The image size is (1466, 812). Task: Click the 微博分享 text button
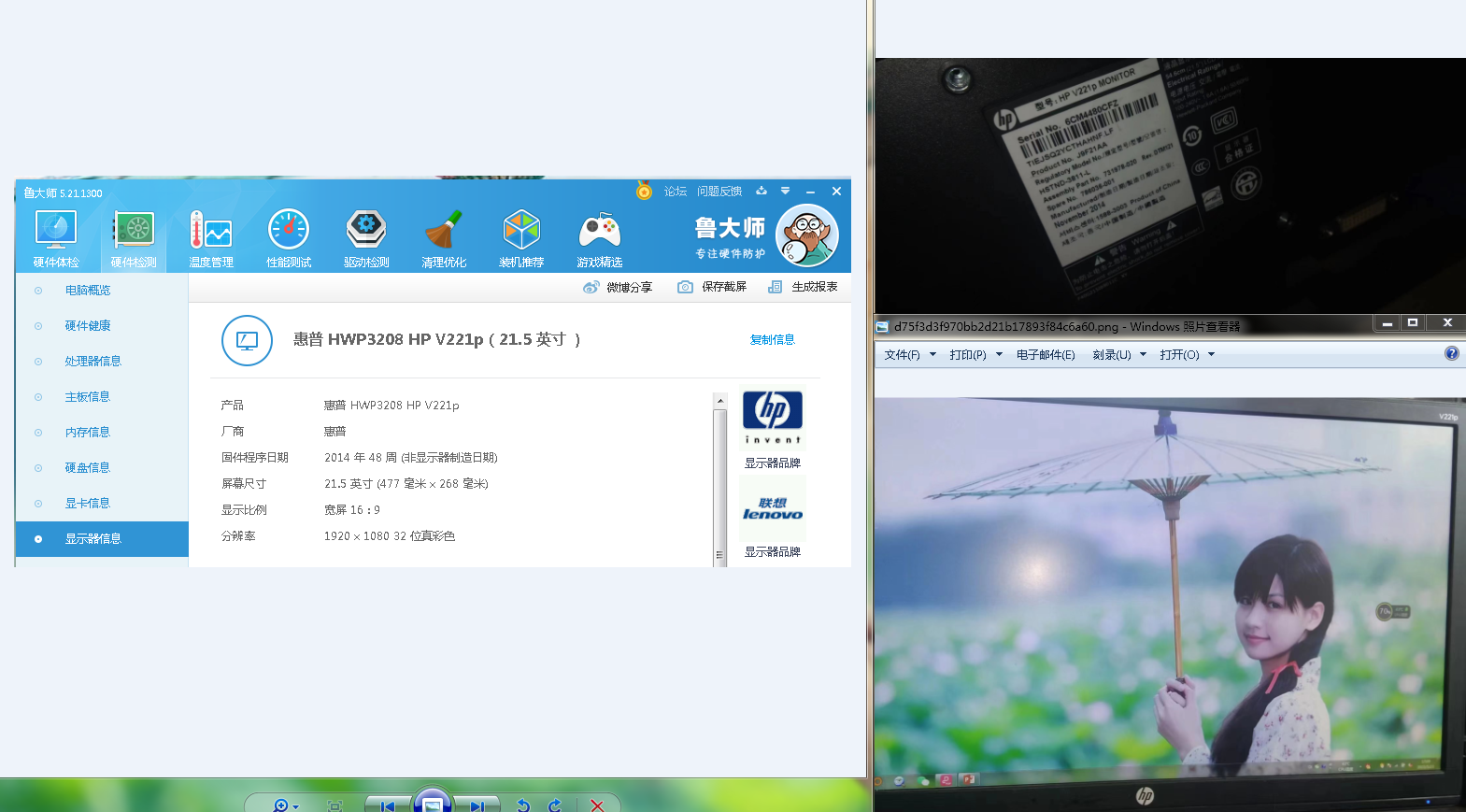pos(629,287)
